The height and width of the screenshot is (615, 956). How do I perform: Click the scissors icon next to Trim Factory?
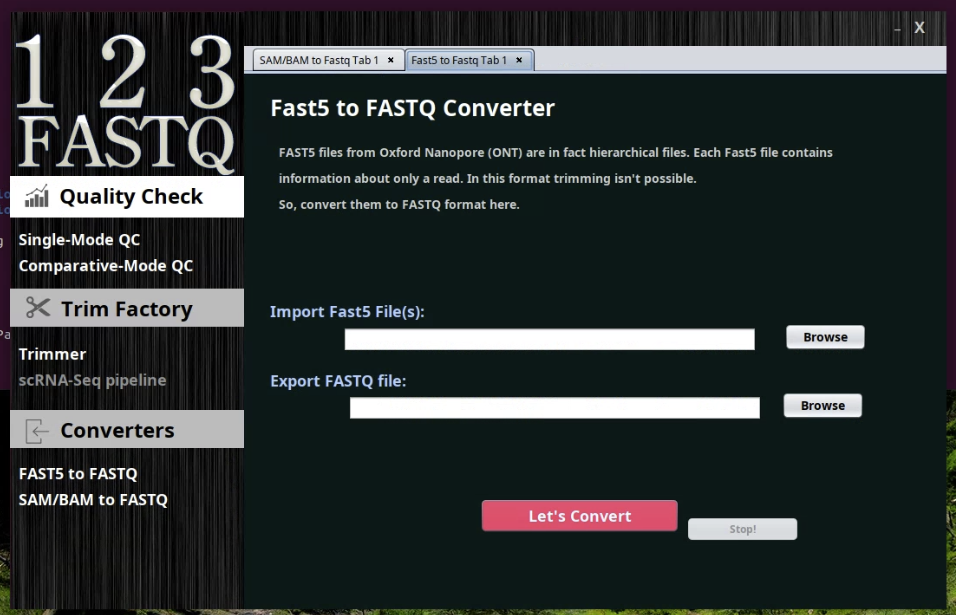tap(38, 307)
